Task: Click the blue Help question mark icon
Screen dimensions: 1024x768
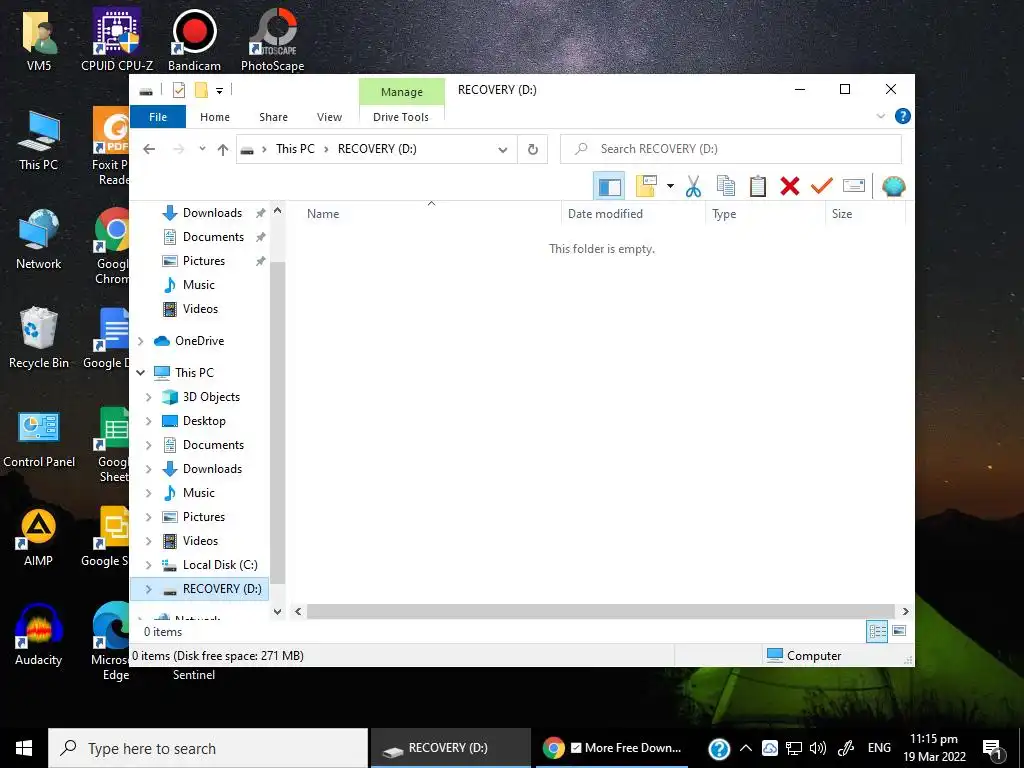Action: 903,116
